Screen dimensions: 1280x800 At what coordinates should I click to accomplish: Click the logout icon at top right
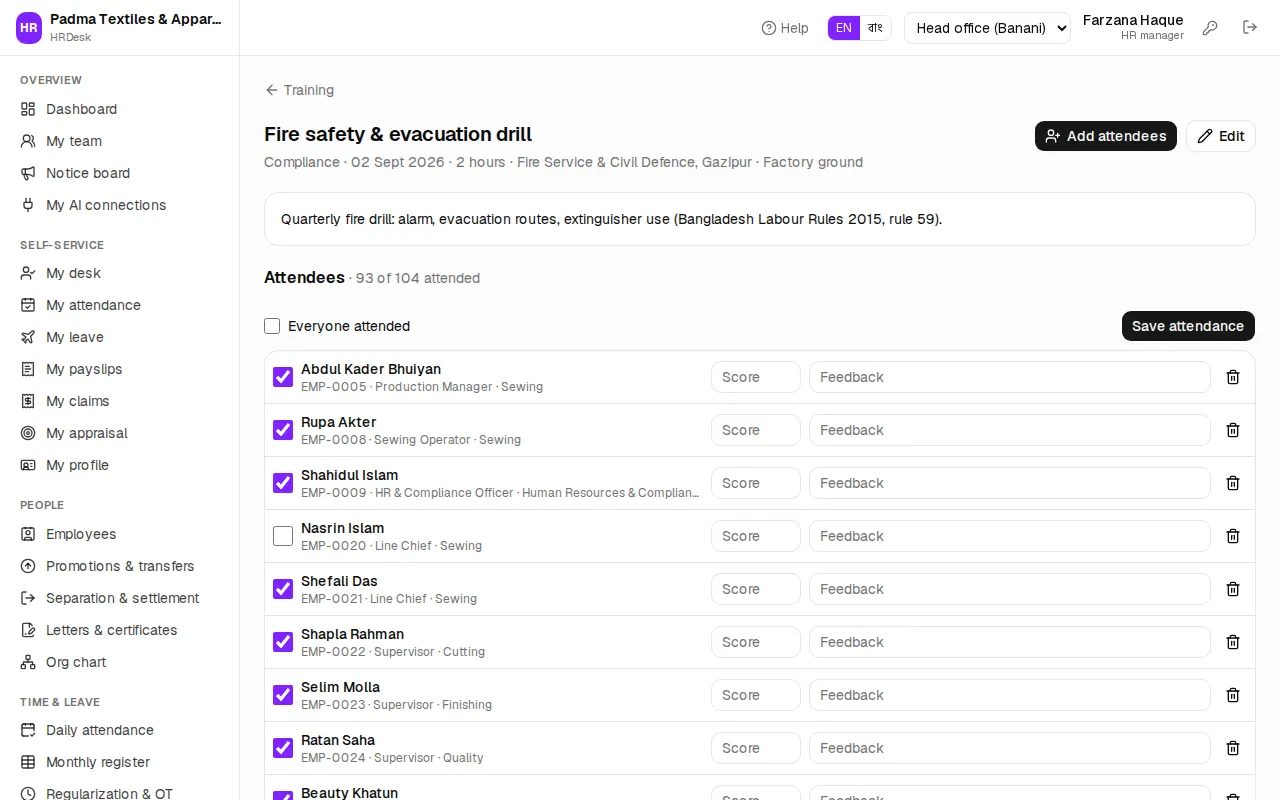coord(1250,28)
